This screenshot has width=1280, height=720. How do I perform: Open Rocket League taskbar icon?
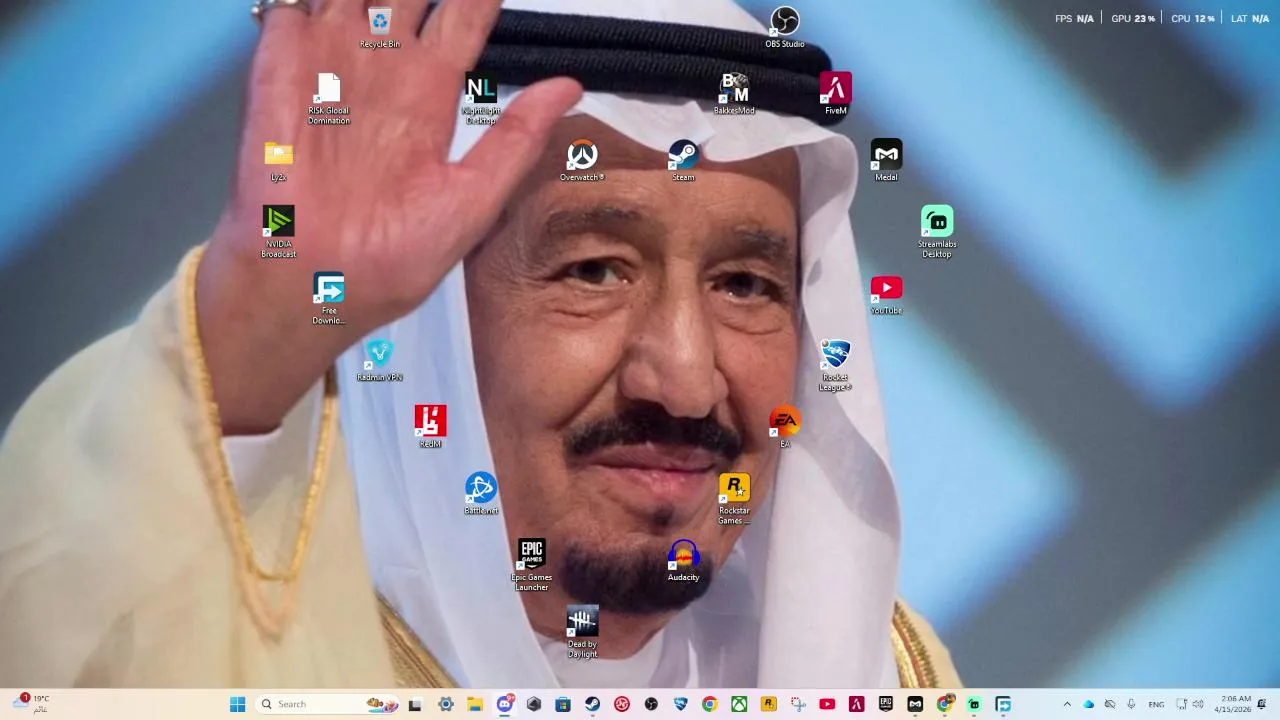(x=681, y=704)
